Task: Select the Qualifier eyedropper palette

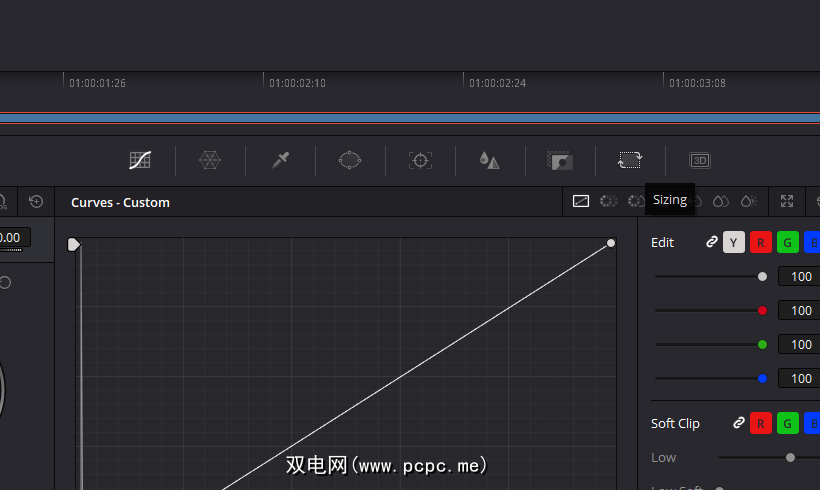Action: pos(280,160)
